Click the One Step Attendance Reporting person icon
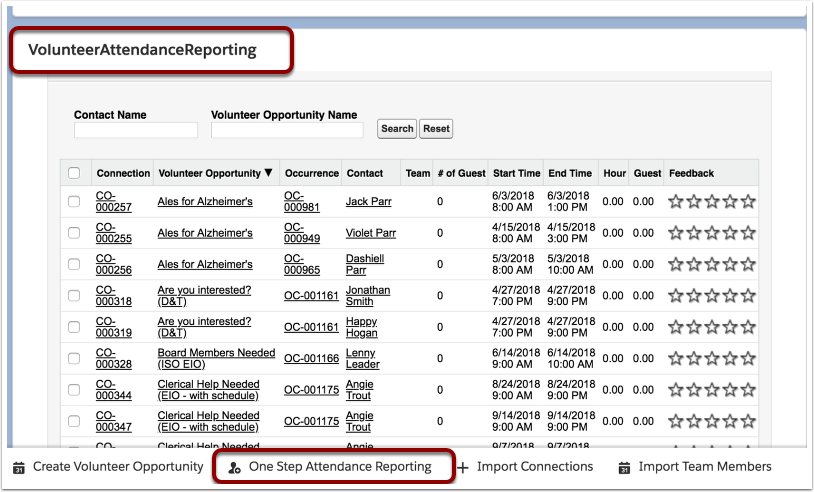The image size is (814, 492). (x=234, y=468)
